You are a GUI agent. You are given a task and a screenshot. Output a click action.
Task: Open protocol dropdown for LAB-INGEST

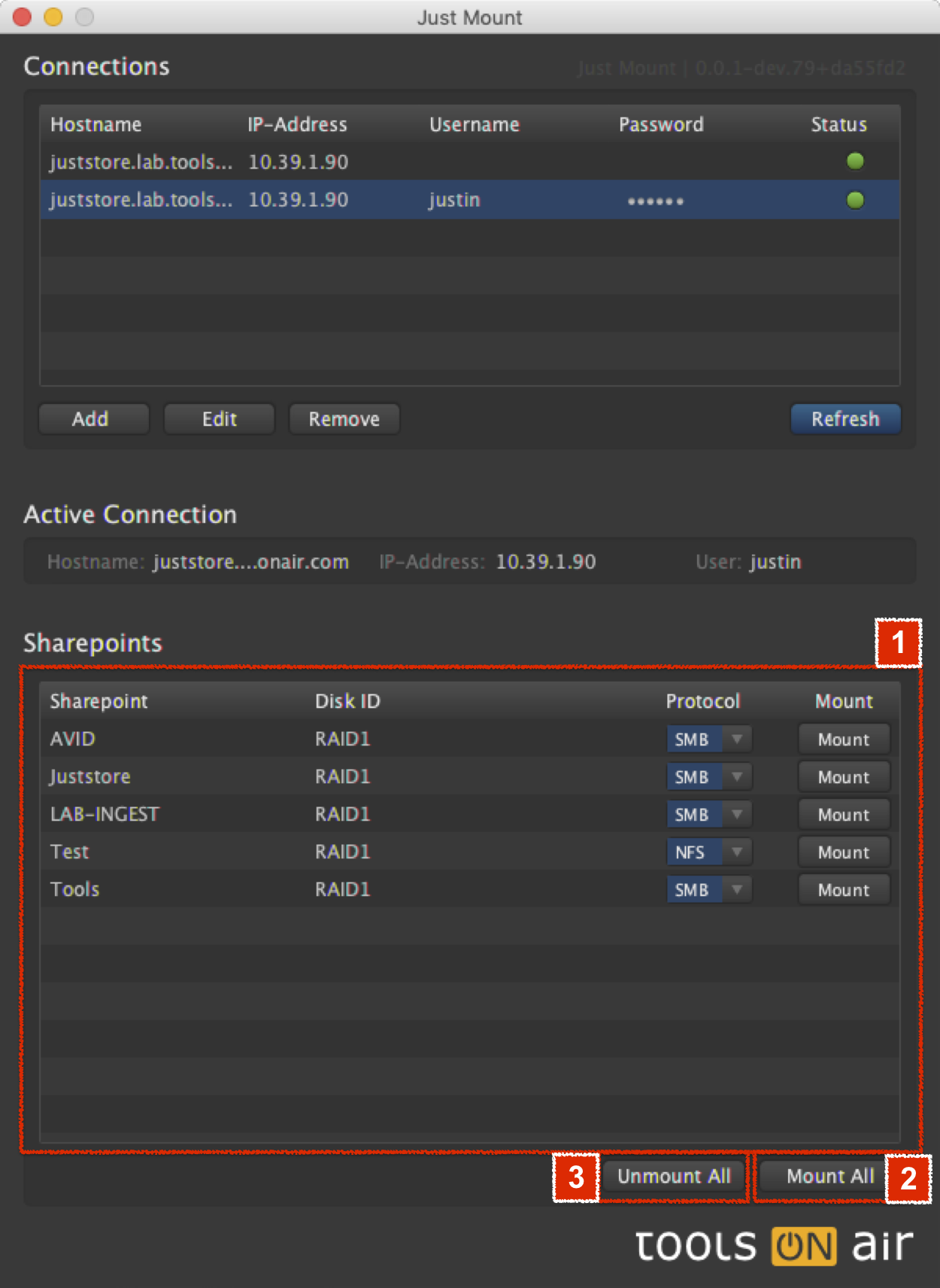[709, 815]
